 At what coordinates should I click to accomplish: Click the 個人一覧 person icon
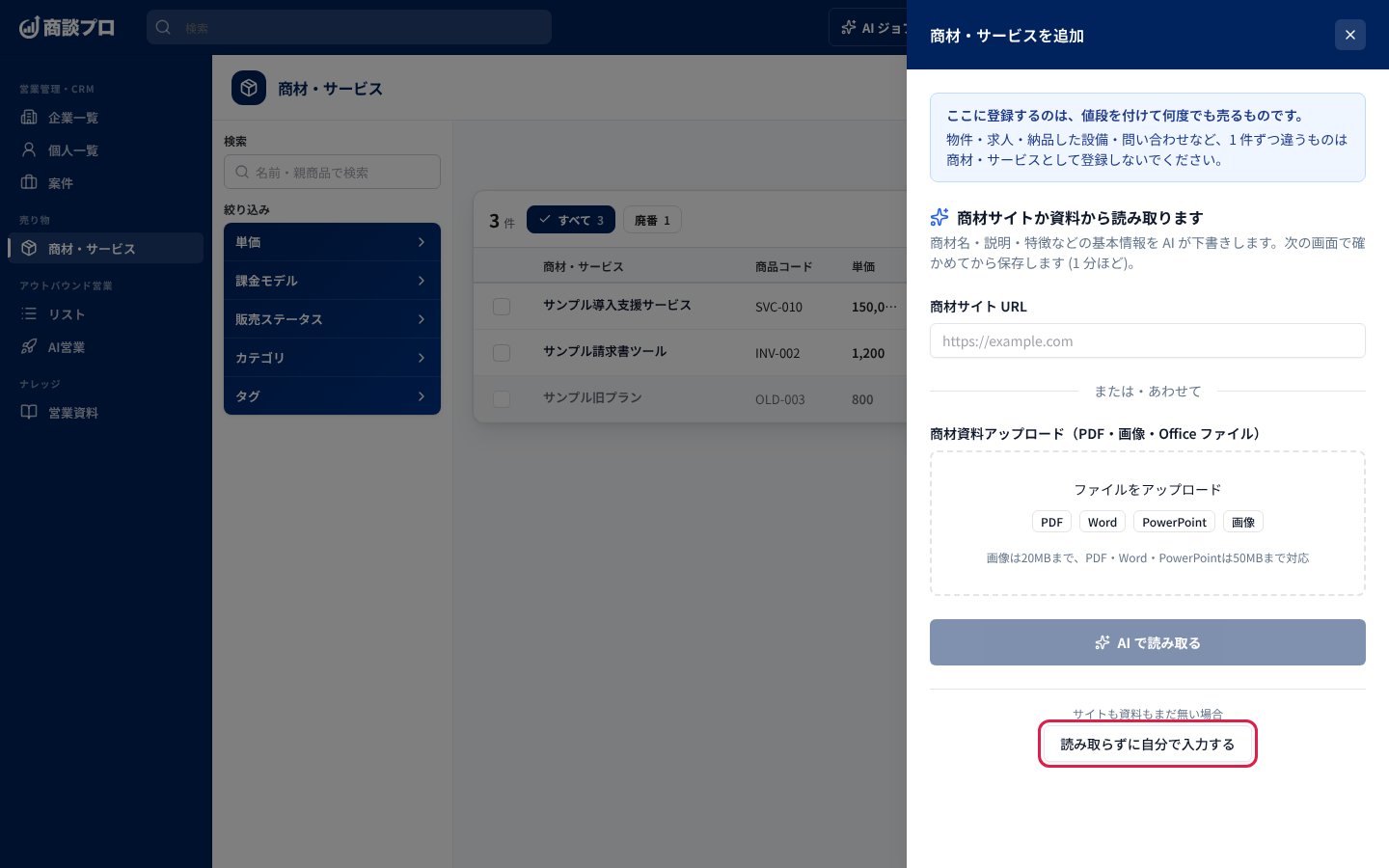(x=29, y=149)
